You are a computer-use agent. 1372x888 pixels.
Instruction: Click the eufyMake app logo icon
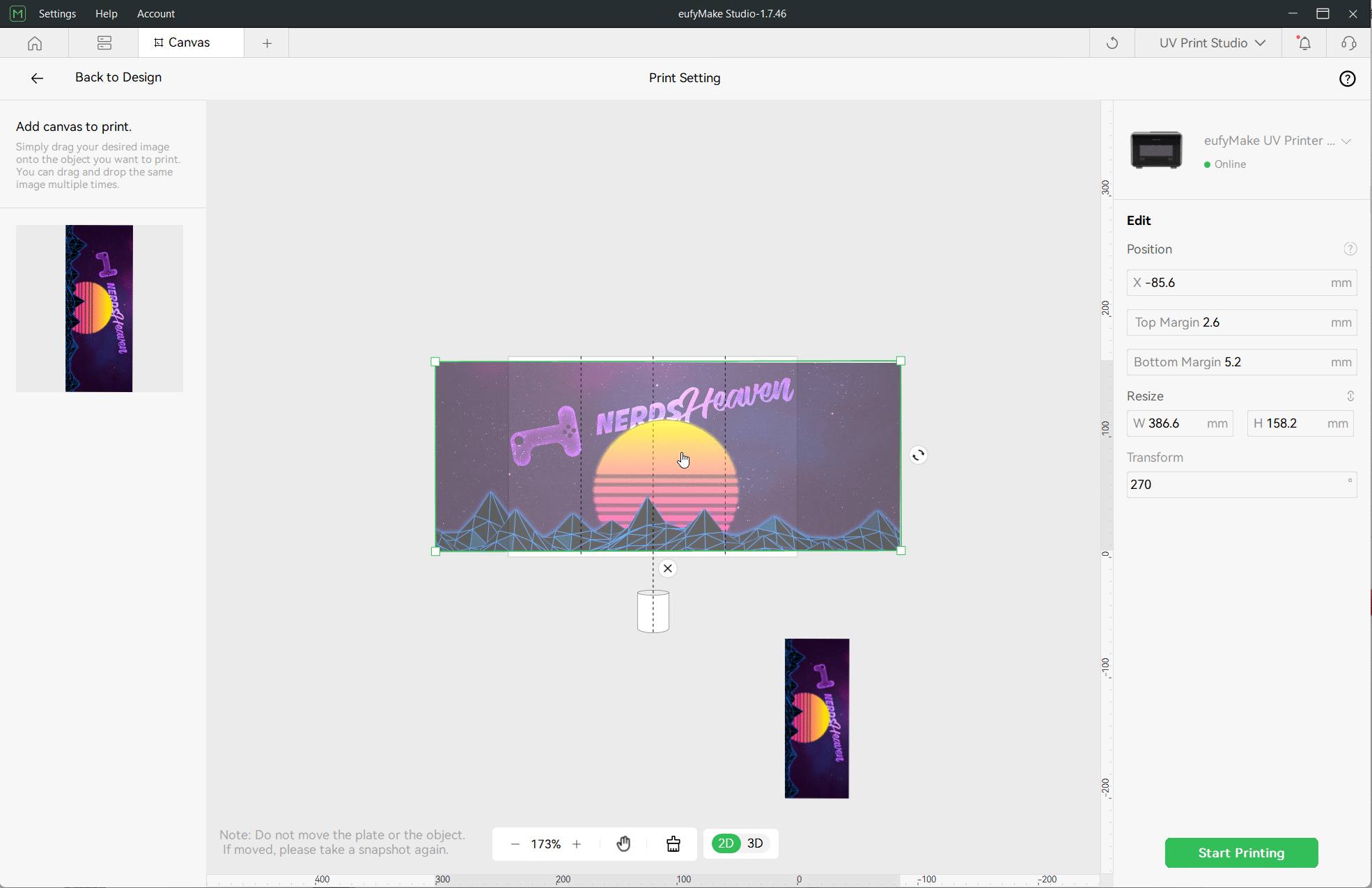coord(17,13)
